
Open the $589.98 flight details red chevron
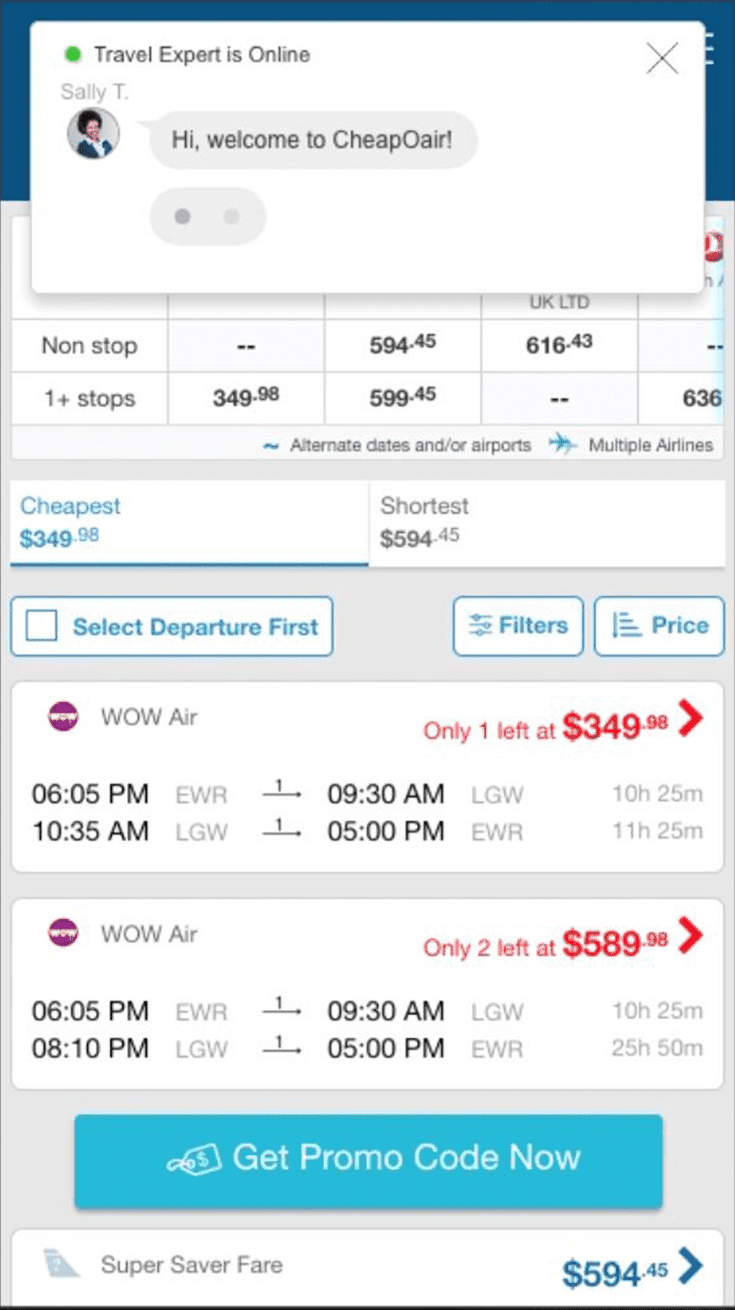[690, 936]
